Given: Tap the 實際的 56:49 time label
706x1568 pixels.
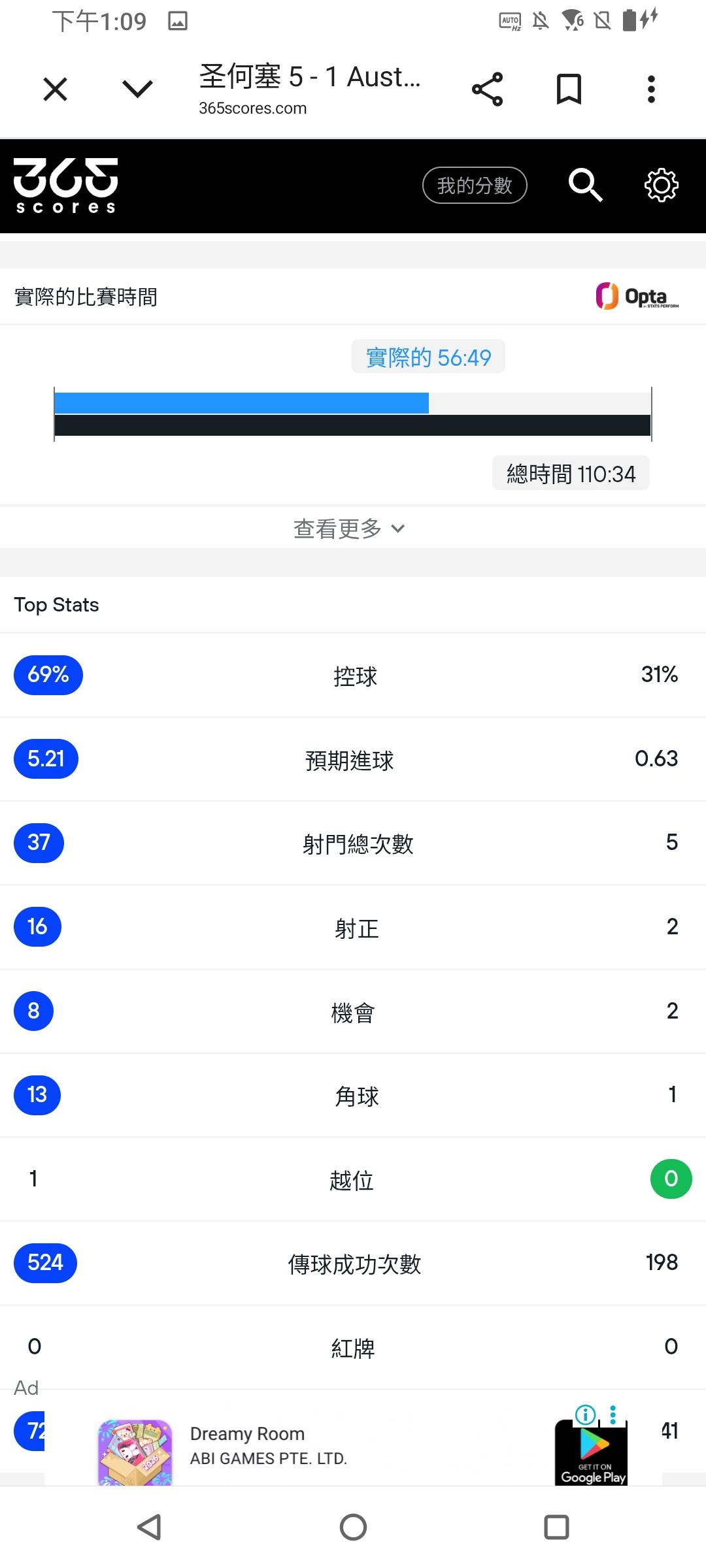Looking at the screenshot, I should point(428,357).
